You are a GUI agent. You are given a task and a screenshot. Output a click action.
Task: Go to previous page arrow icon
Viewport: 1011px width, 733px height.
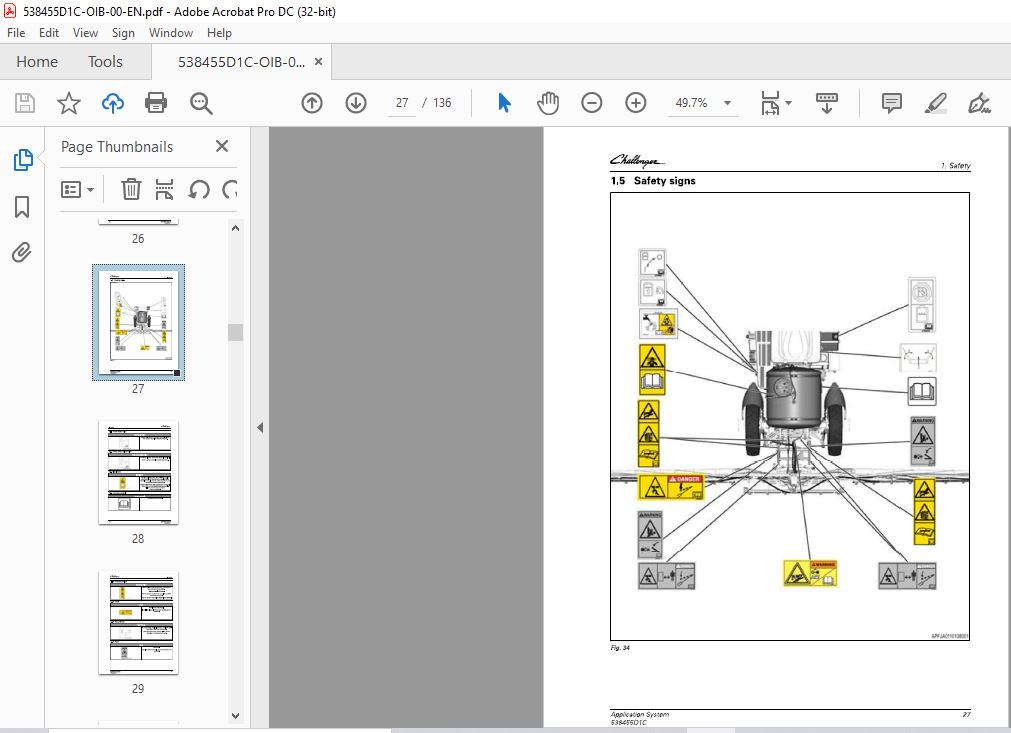point(312,103)
